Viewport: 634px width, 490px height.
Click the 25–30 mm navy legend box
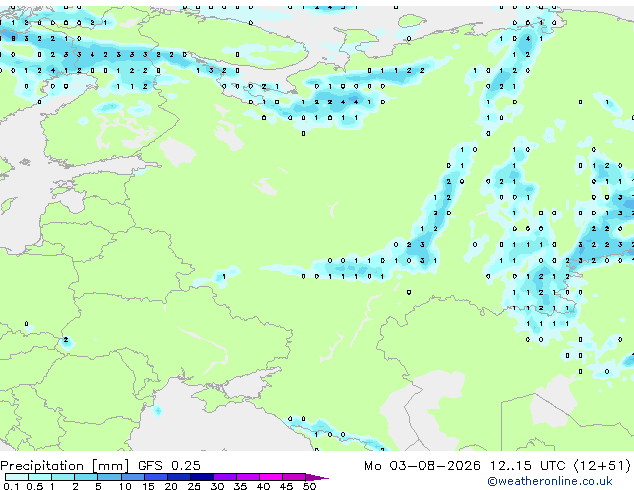point(202,477)
